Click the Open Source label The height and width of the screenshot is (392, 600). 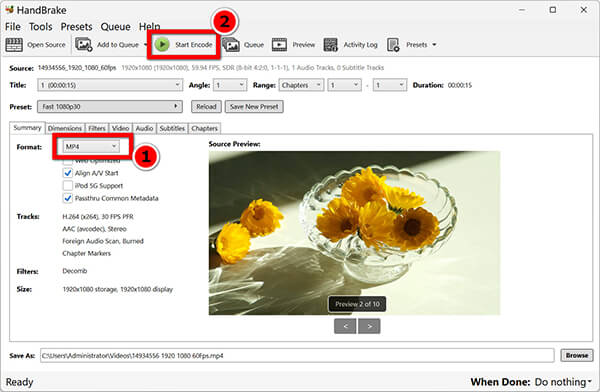[46, 45]
